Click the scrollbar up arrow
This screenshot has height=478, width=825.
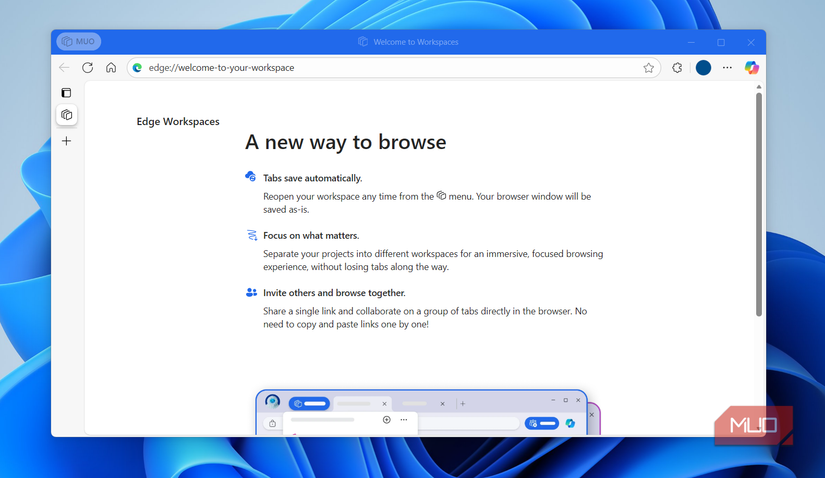coord(759,87)
